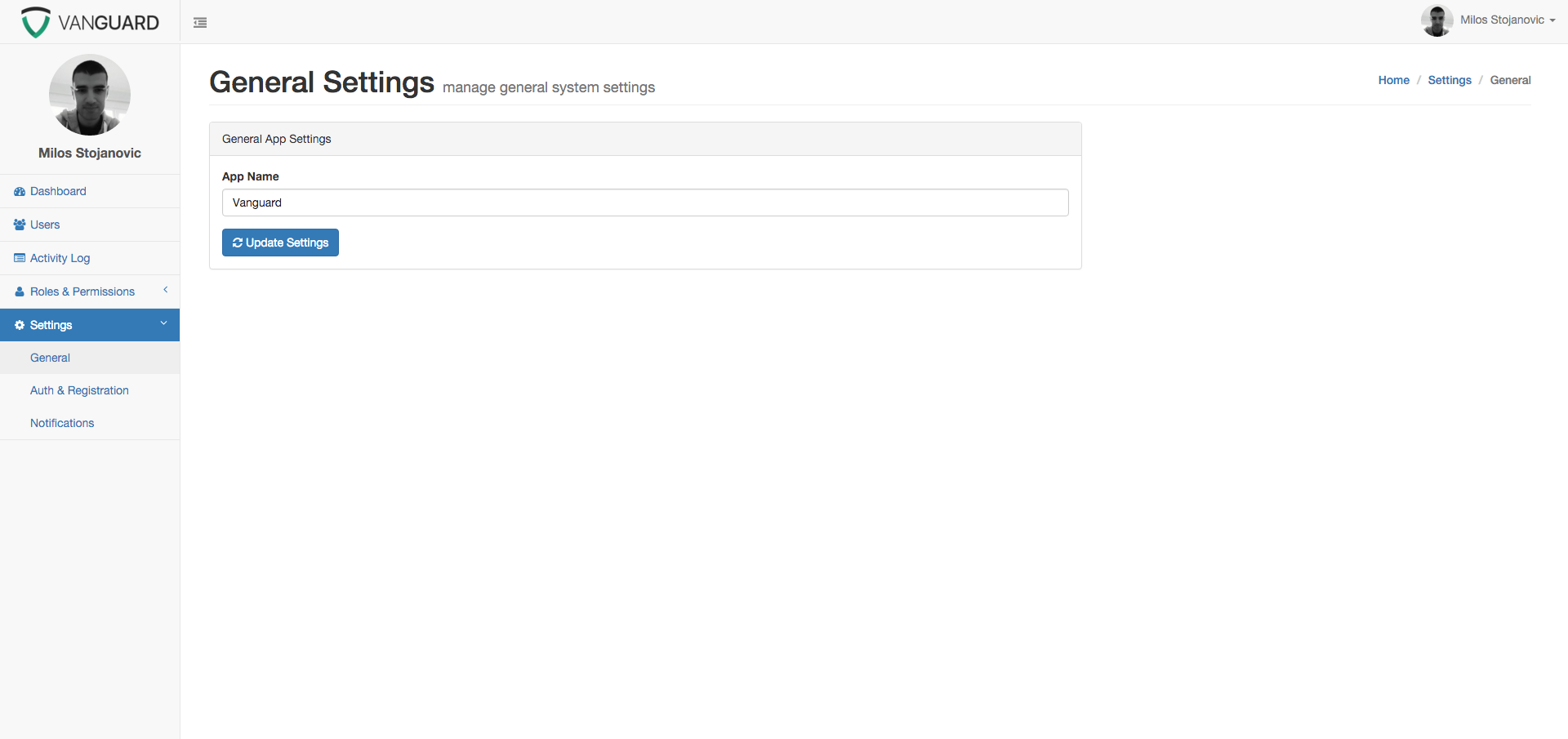1568x739 pixels.
Task: Open Notifications settings submenu item
Action: (90, 423)
